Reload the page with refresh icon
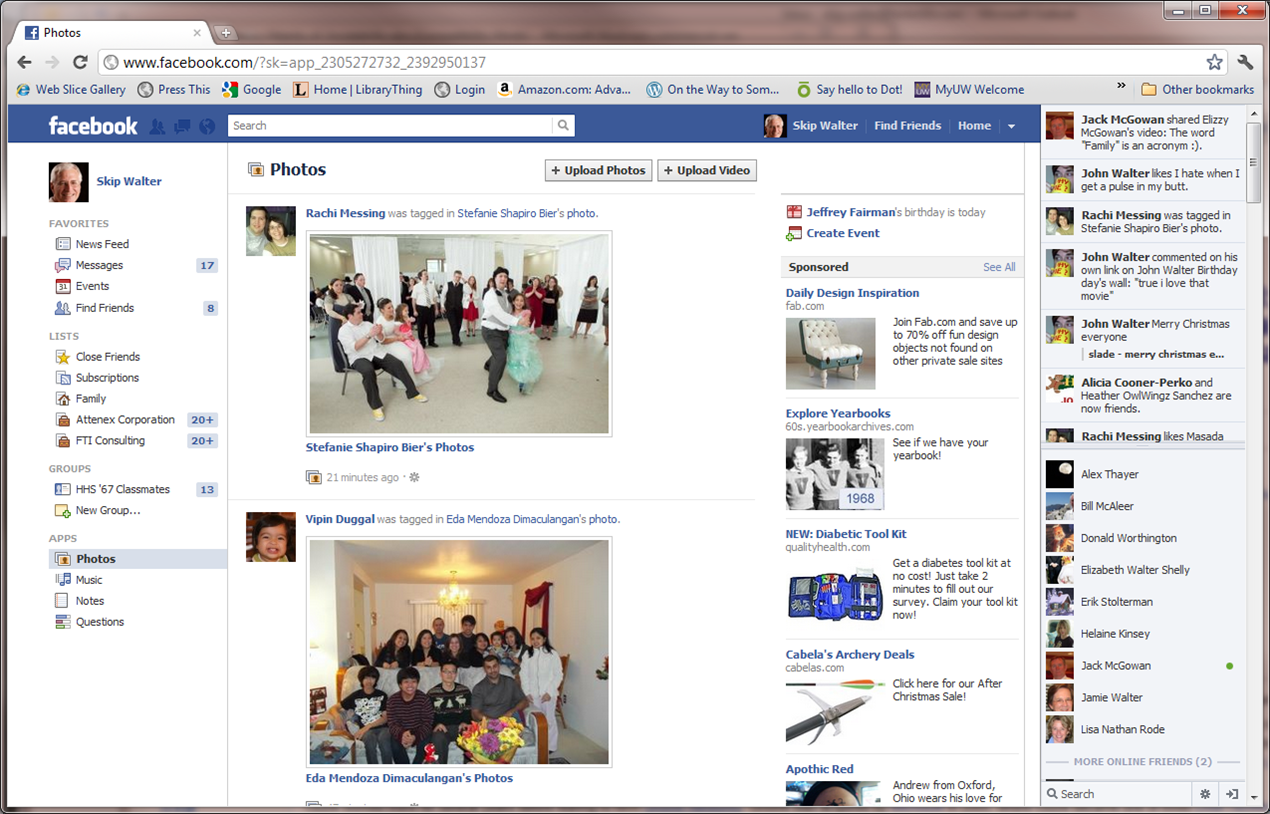 80,62
